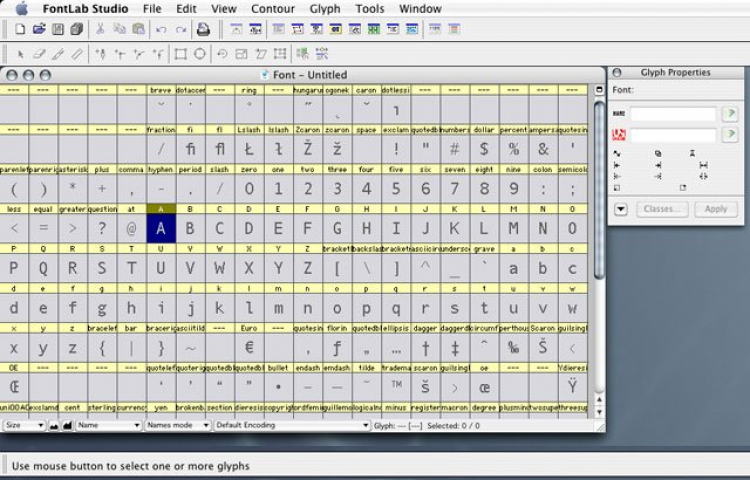Click the Print icon
The image size is (750, 480).
[203, 29]
